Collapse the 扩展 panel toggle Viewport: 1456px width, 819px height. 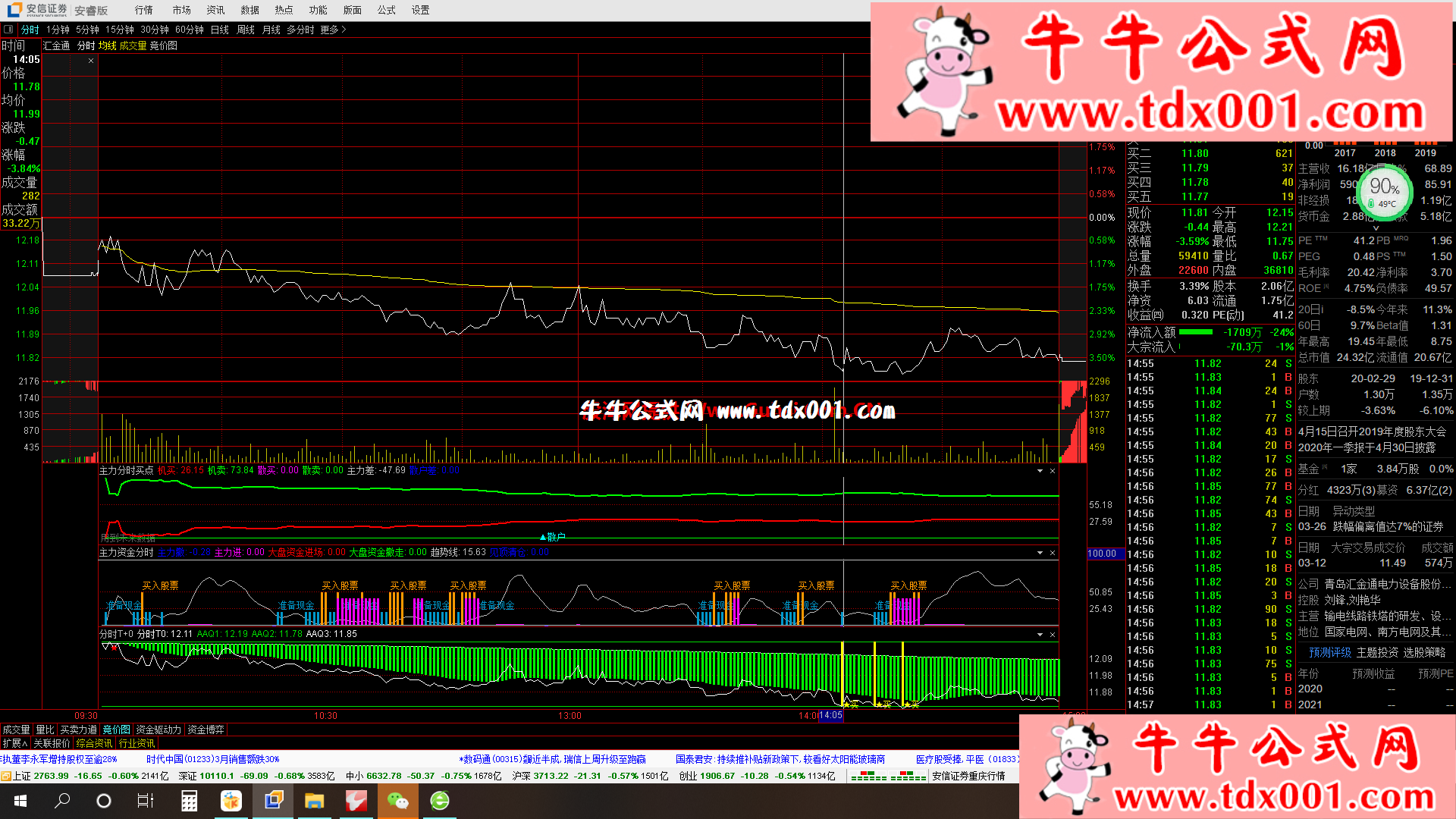click(15, 743)
